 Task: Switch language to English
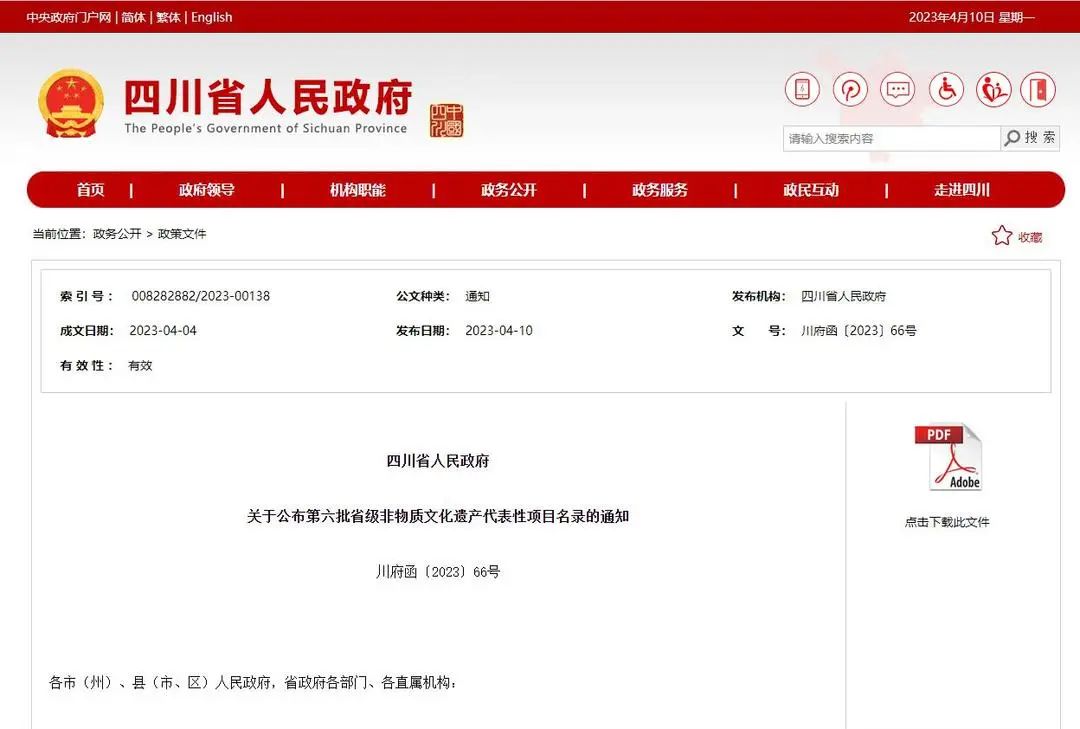pyautogui.click(x=211, y=17)
